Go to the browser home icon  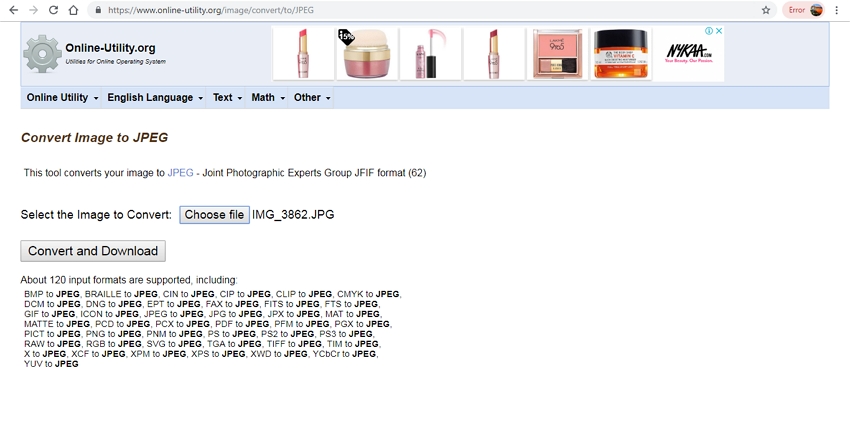pos(73,10)
